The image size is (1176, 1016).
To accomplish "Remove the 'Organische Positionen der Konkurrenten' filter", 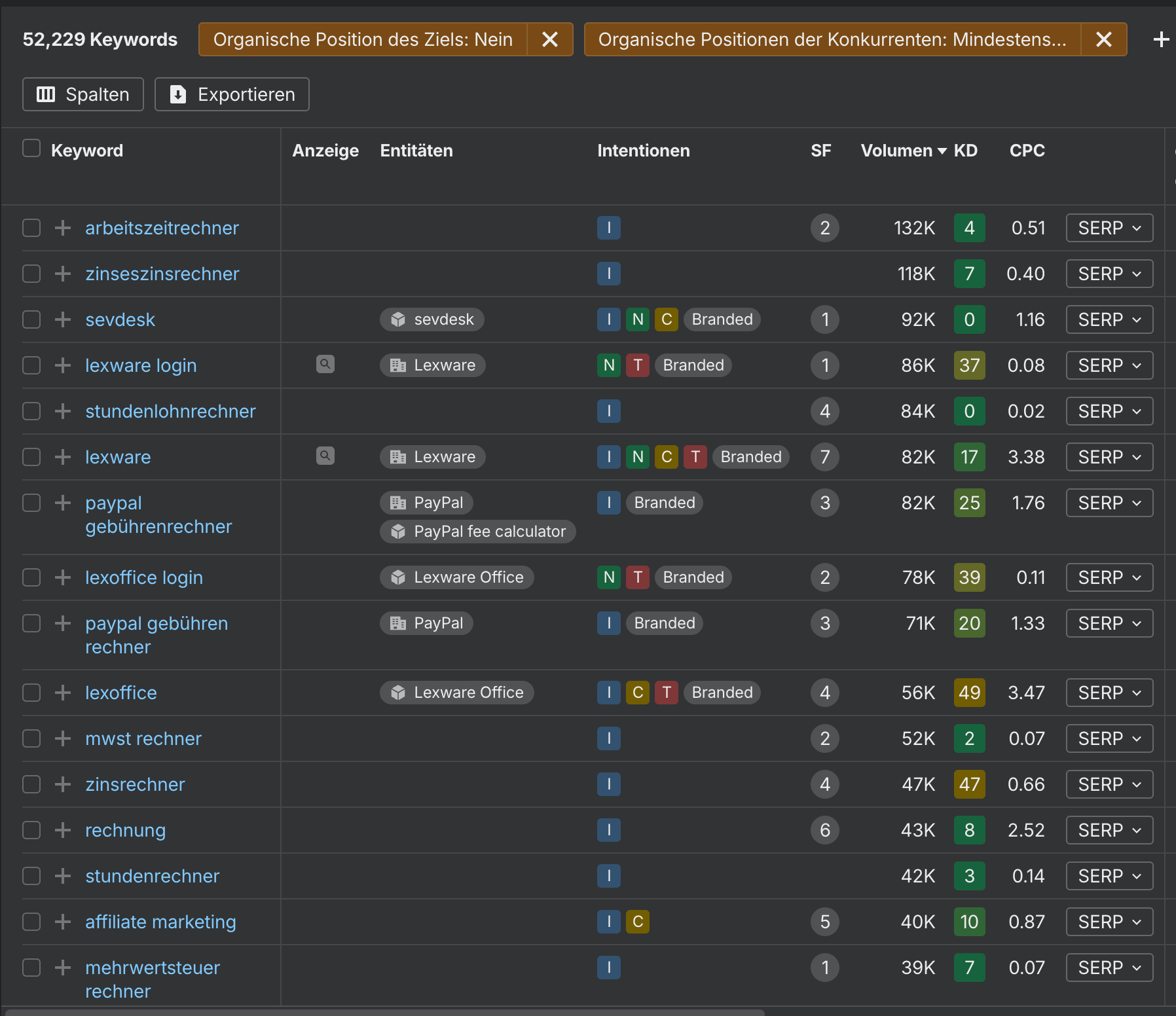I will coord(1104,39).
